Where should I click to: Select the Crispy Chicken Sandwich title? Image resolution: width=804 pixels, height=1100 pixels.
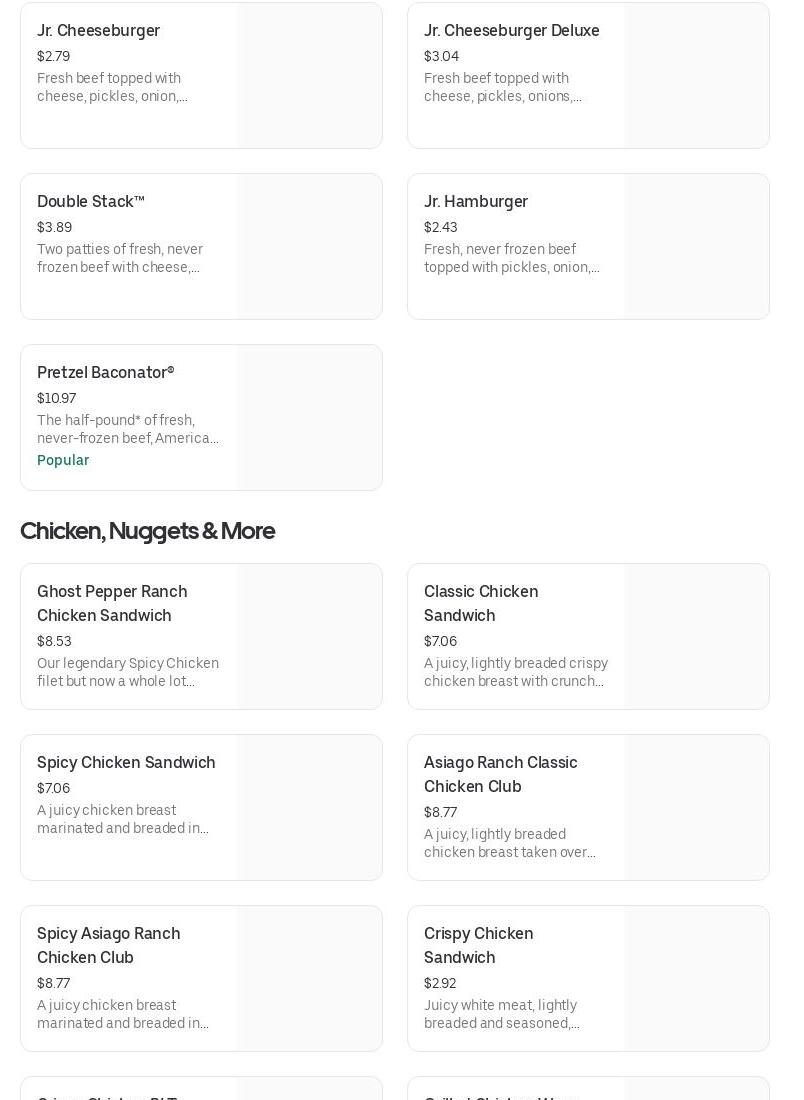tap(478, 945)
